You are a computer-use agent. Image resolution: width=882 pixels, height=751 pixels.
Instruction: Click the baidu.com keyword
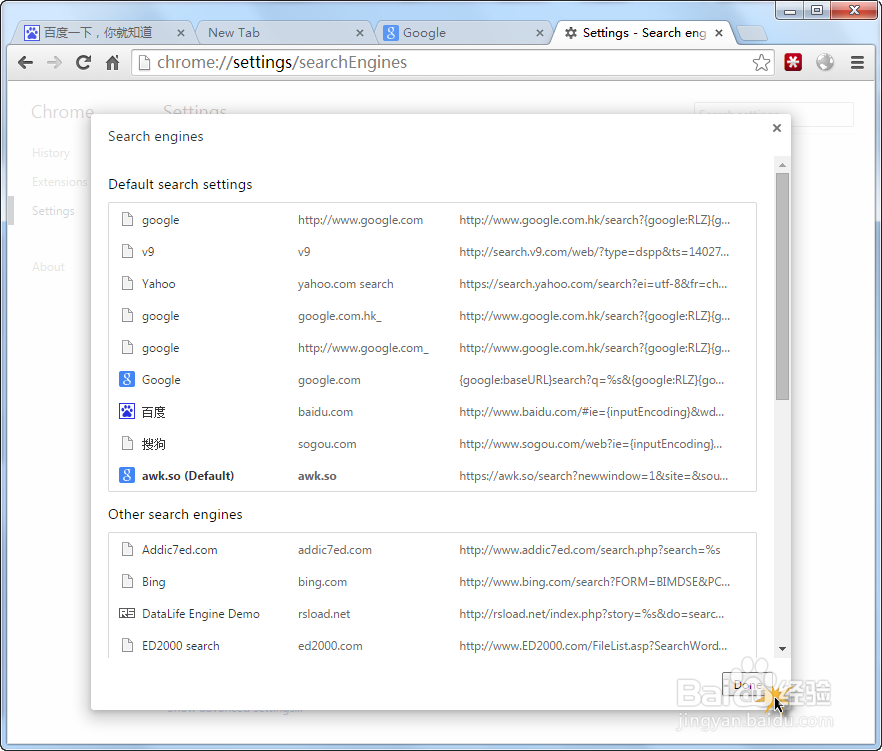pos(326,412)
